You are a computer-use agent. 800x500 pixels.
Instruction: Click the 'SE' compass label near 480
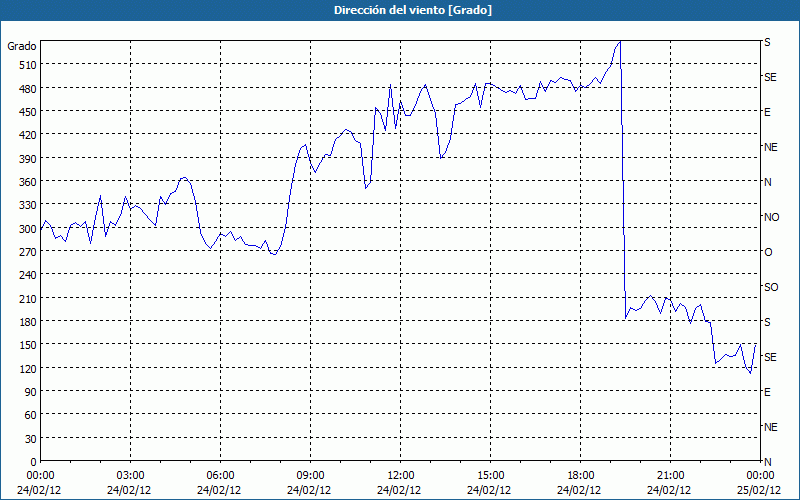[x=770, y=77]
